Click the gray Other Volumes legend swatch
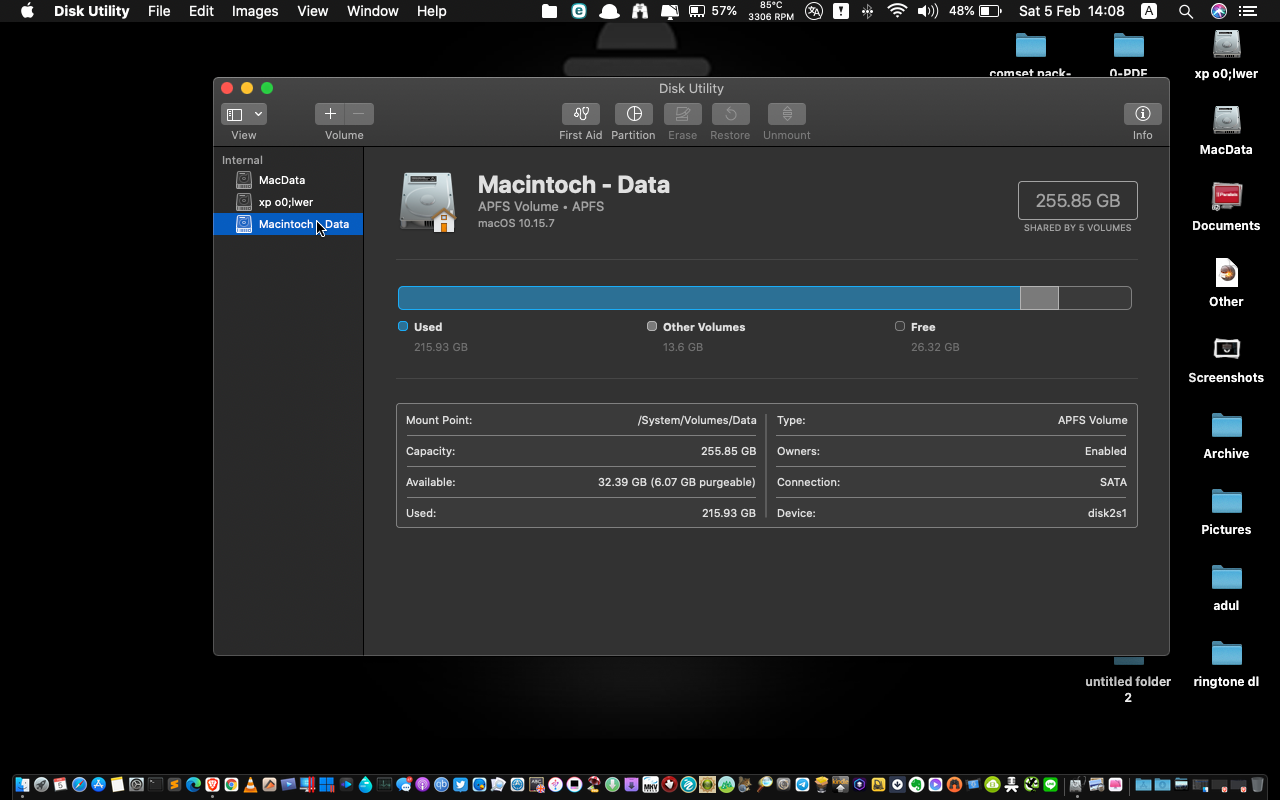 click(652, 326)
